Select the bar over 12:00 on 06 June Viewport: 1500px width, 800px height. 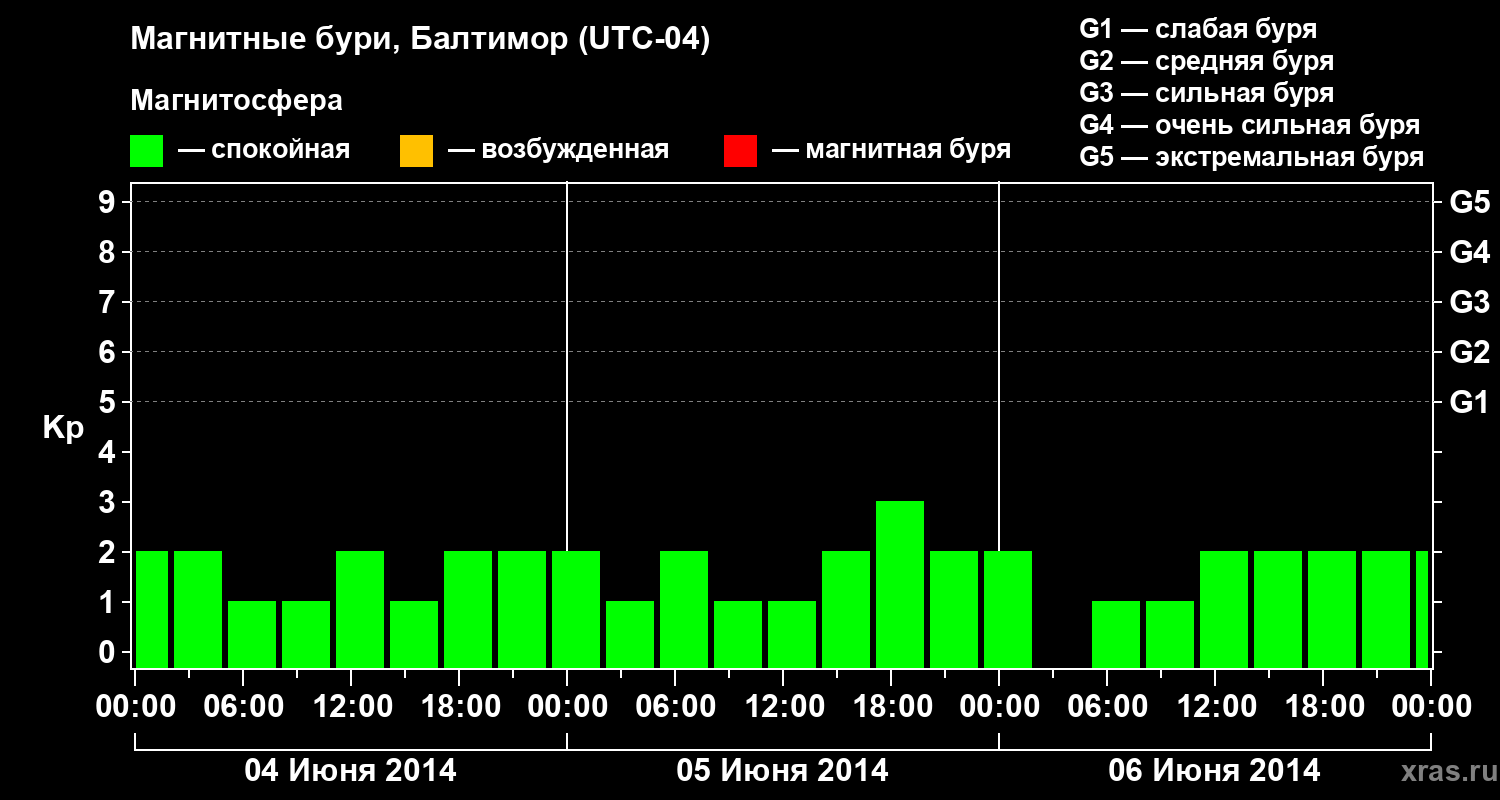click(1224, 609)
